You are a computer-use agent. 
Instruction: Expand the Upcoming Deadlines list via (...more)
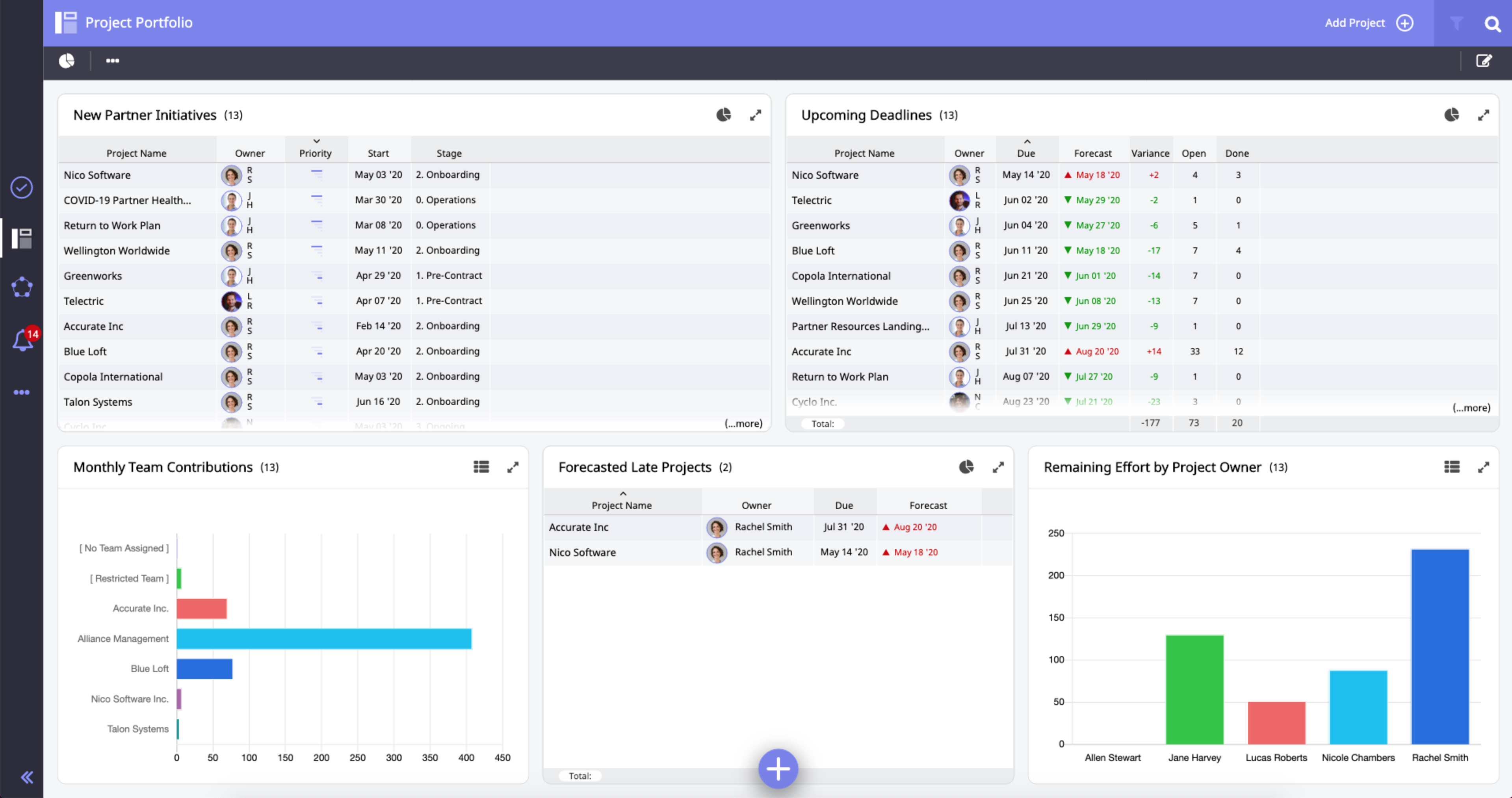click(1471, 407)
